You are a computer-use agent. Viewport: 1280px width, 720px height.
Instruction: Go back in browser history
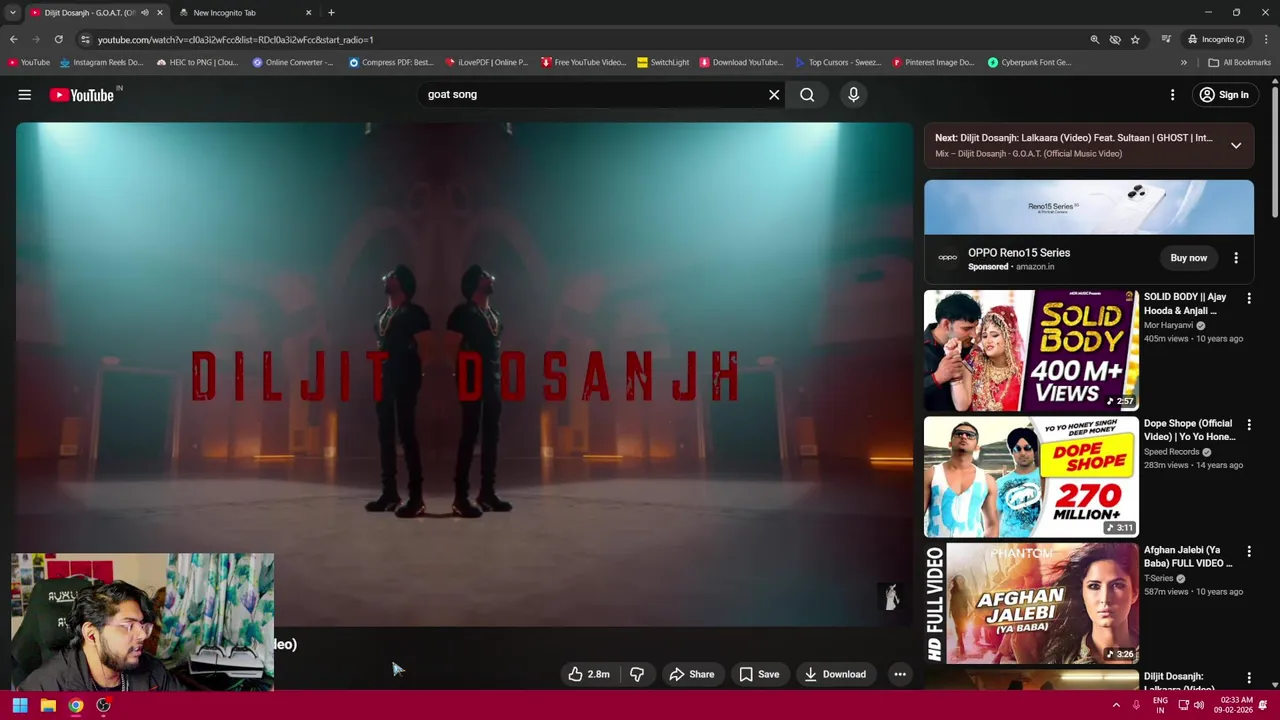(13, 39)
